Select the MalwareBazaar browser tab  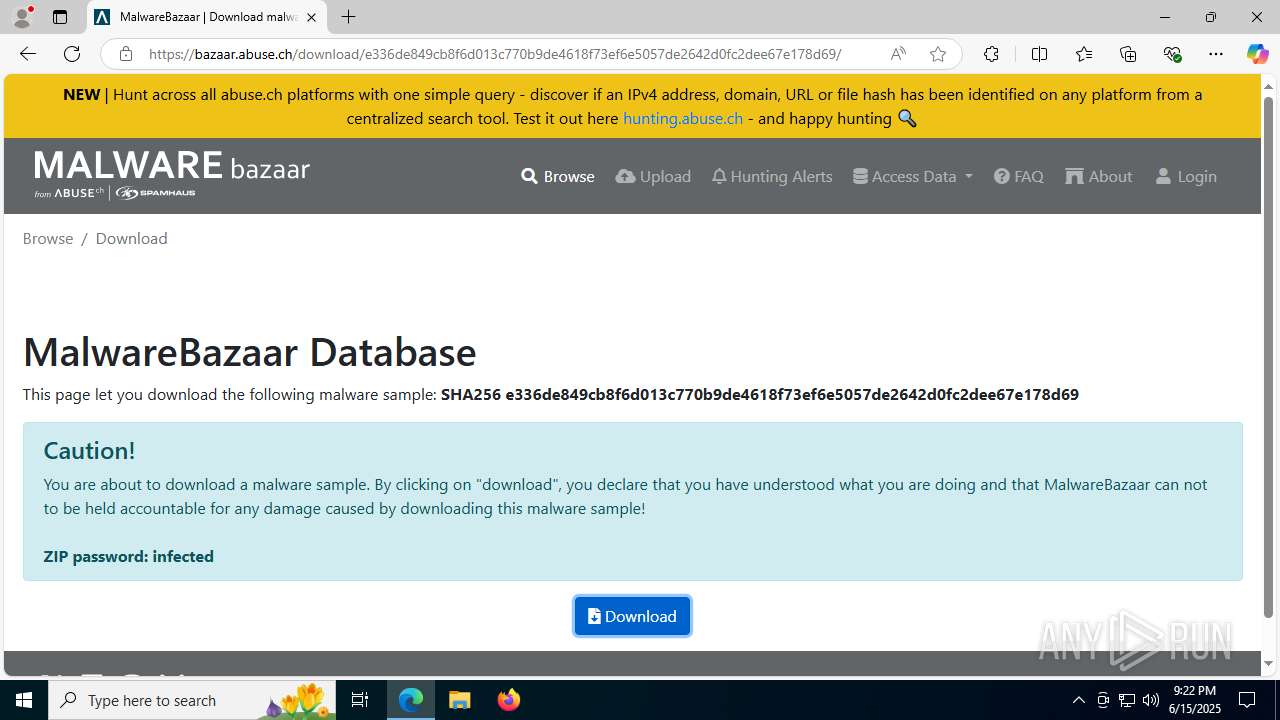[x=207, y=17]
